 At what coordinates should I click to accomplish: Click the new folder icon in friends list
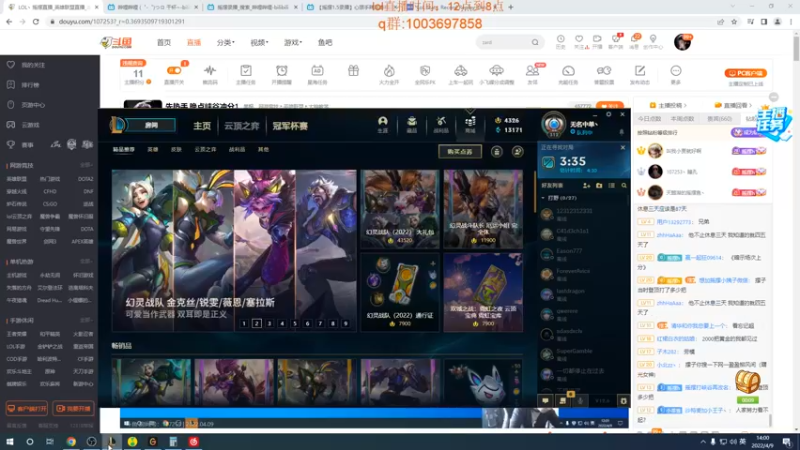click(x=599, y=186)
